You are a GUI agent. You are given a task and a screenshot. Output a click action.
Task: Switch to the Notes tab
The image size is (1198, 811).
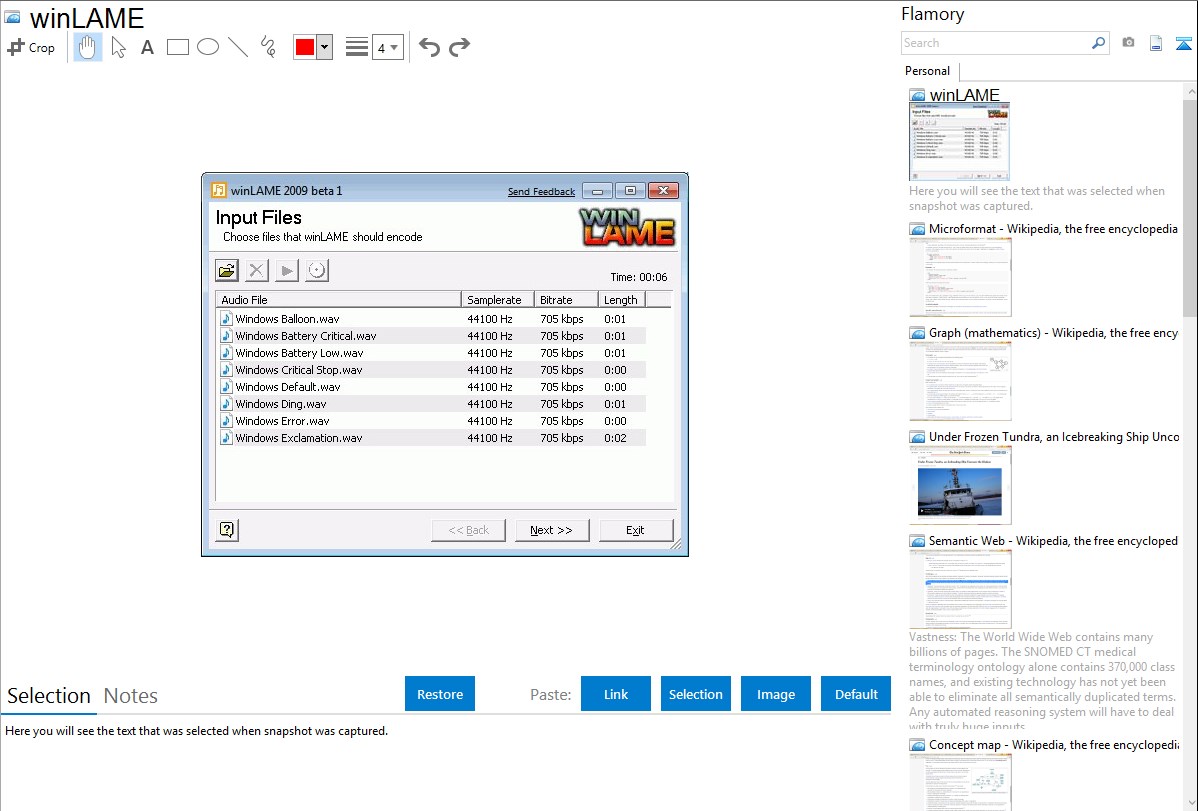click(131, 696)
